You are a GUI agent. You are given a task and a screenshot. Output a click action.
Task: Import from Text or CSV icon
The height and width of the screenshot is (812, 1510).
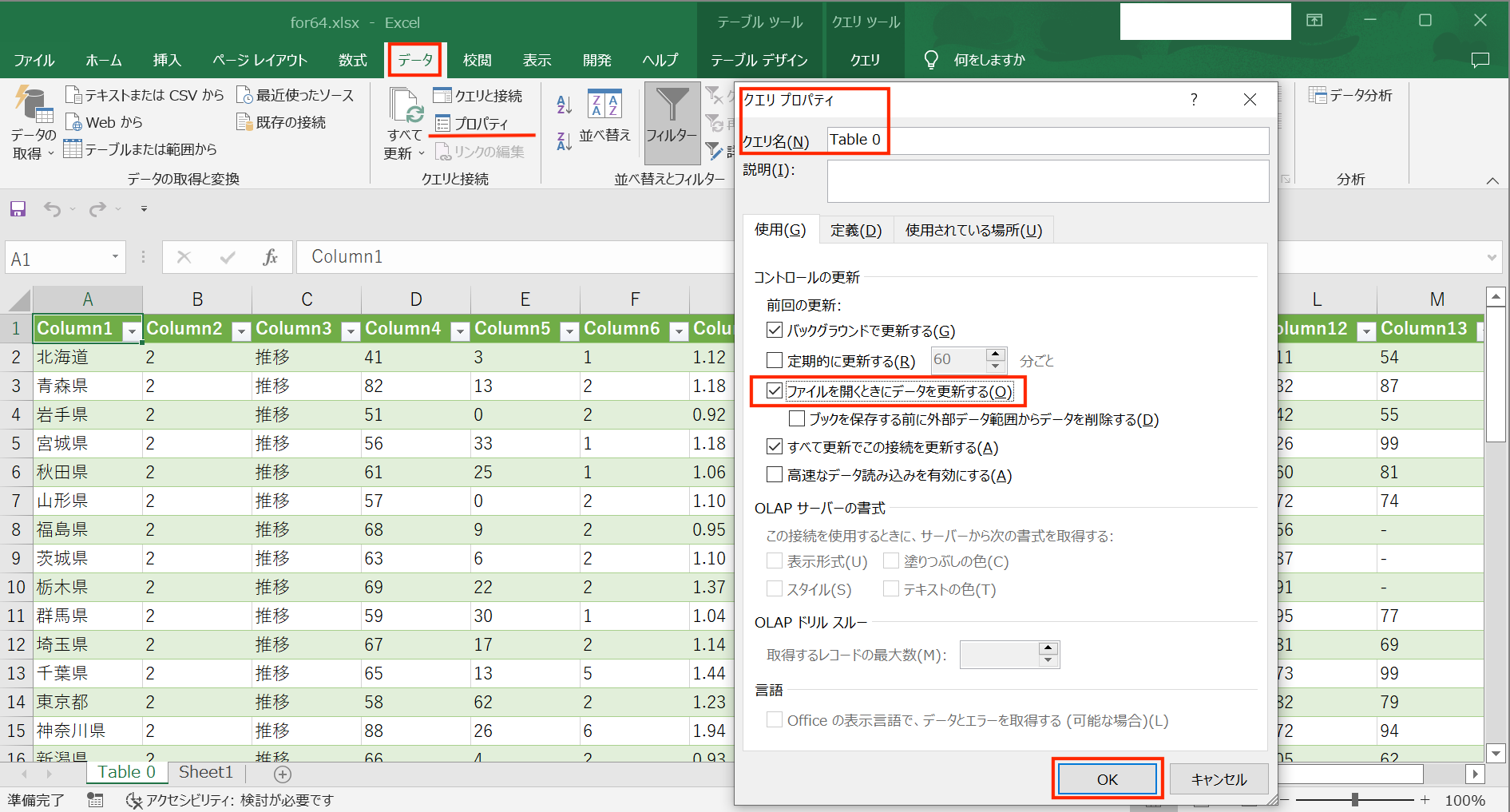tap(73, 95)
